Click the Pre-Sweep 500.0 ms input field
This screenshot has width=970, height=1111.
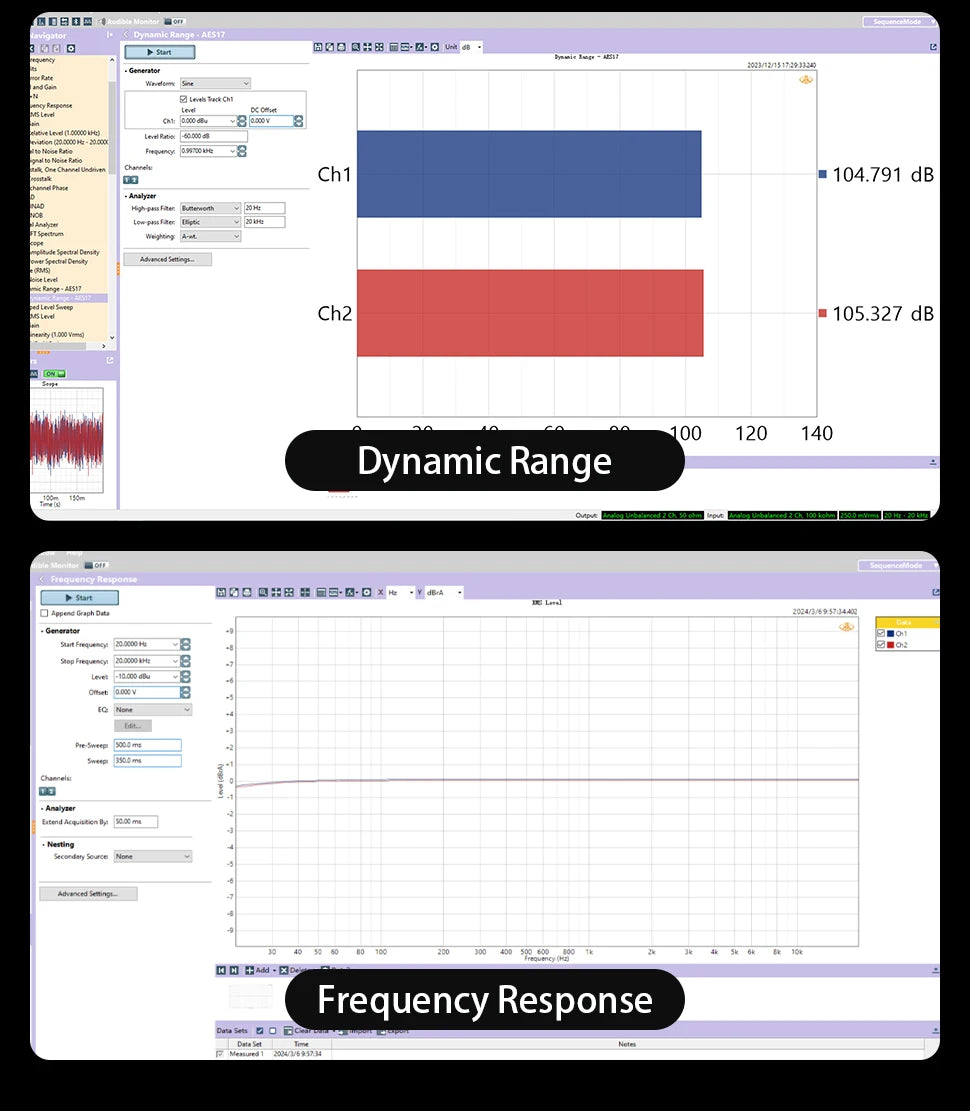tap(147, 745)
